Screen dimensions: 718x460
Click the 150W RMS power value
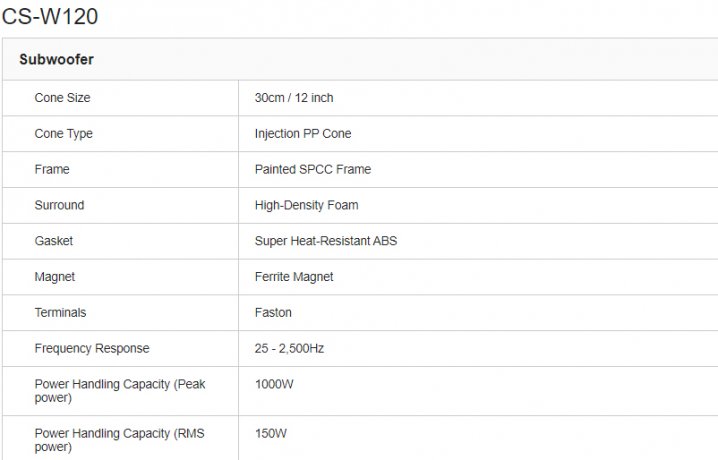[271, 434]
